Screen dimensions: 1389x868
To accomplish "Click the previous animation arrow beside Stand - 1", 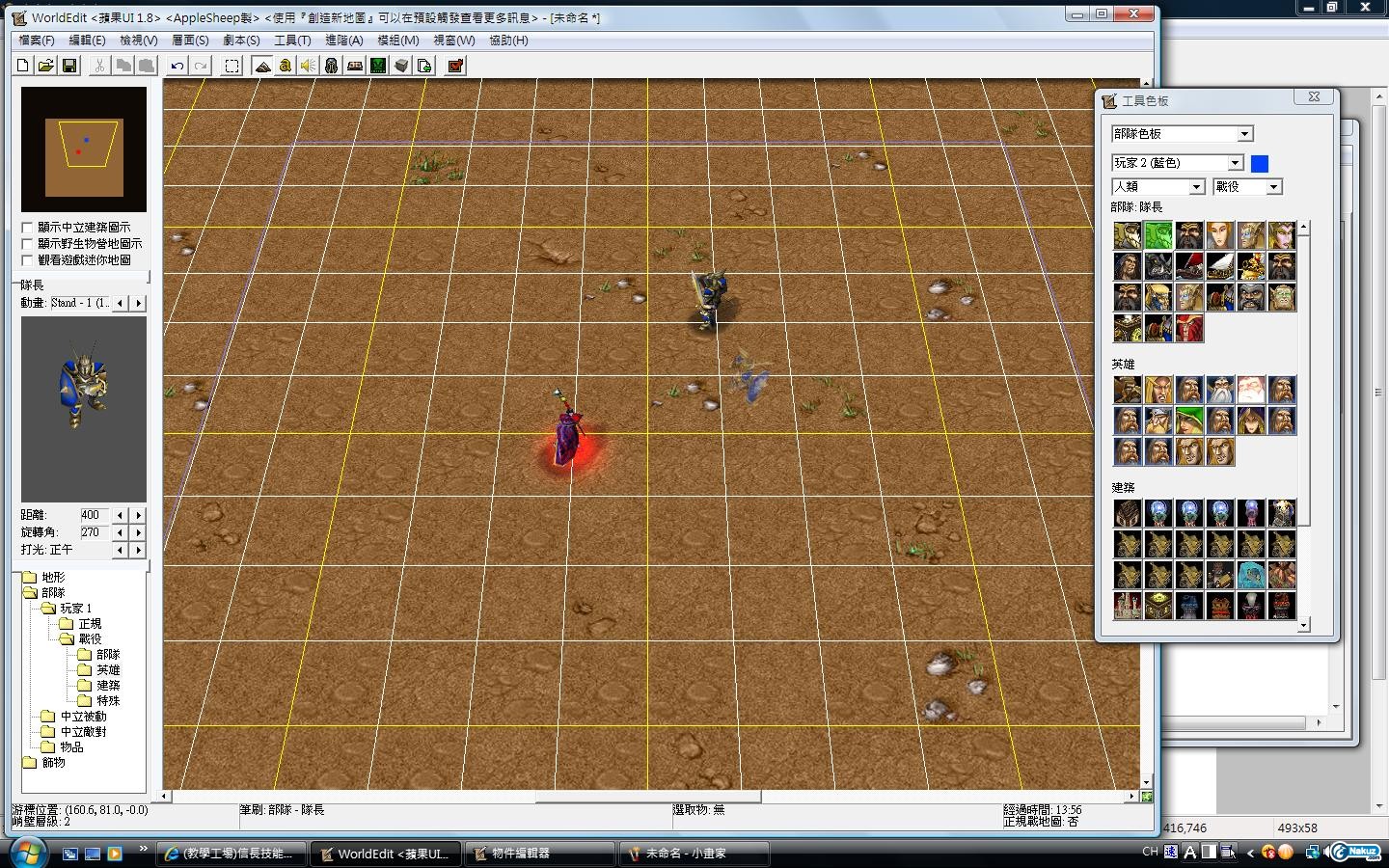I will click(x=120, y=303).
